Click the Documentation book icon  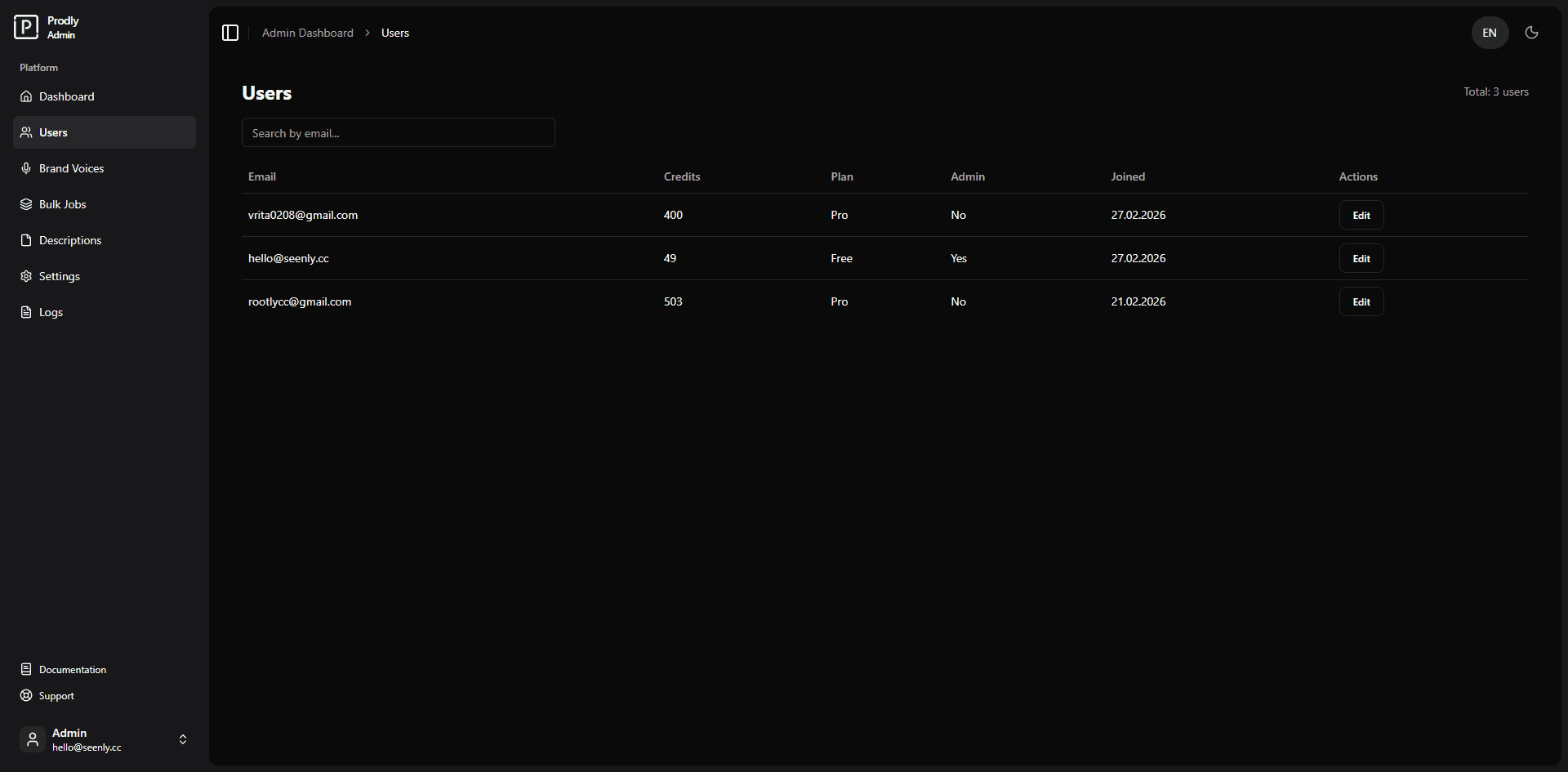click(27, 668)
